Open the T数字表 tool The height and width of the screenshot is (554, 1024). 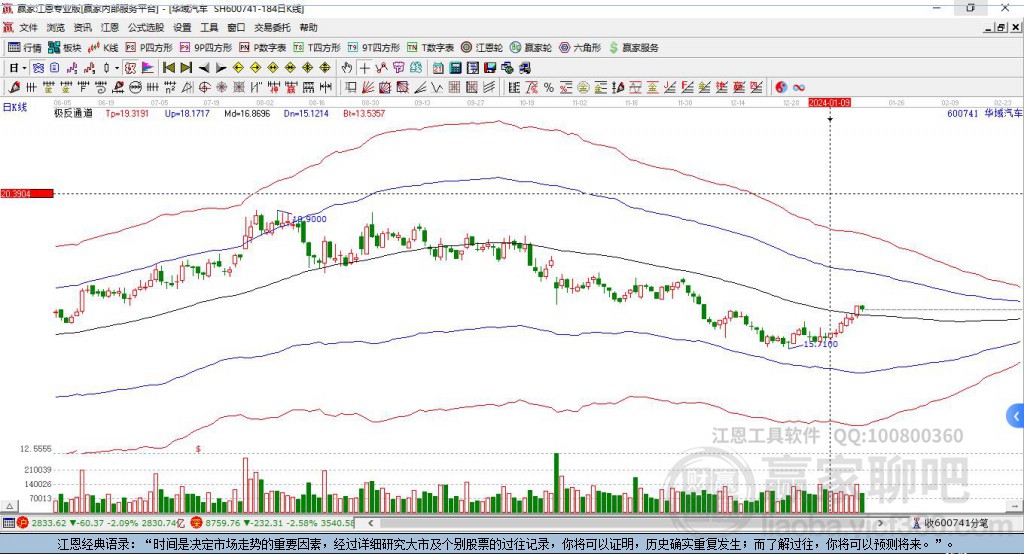[430, 48]
